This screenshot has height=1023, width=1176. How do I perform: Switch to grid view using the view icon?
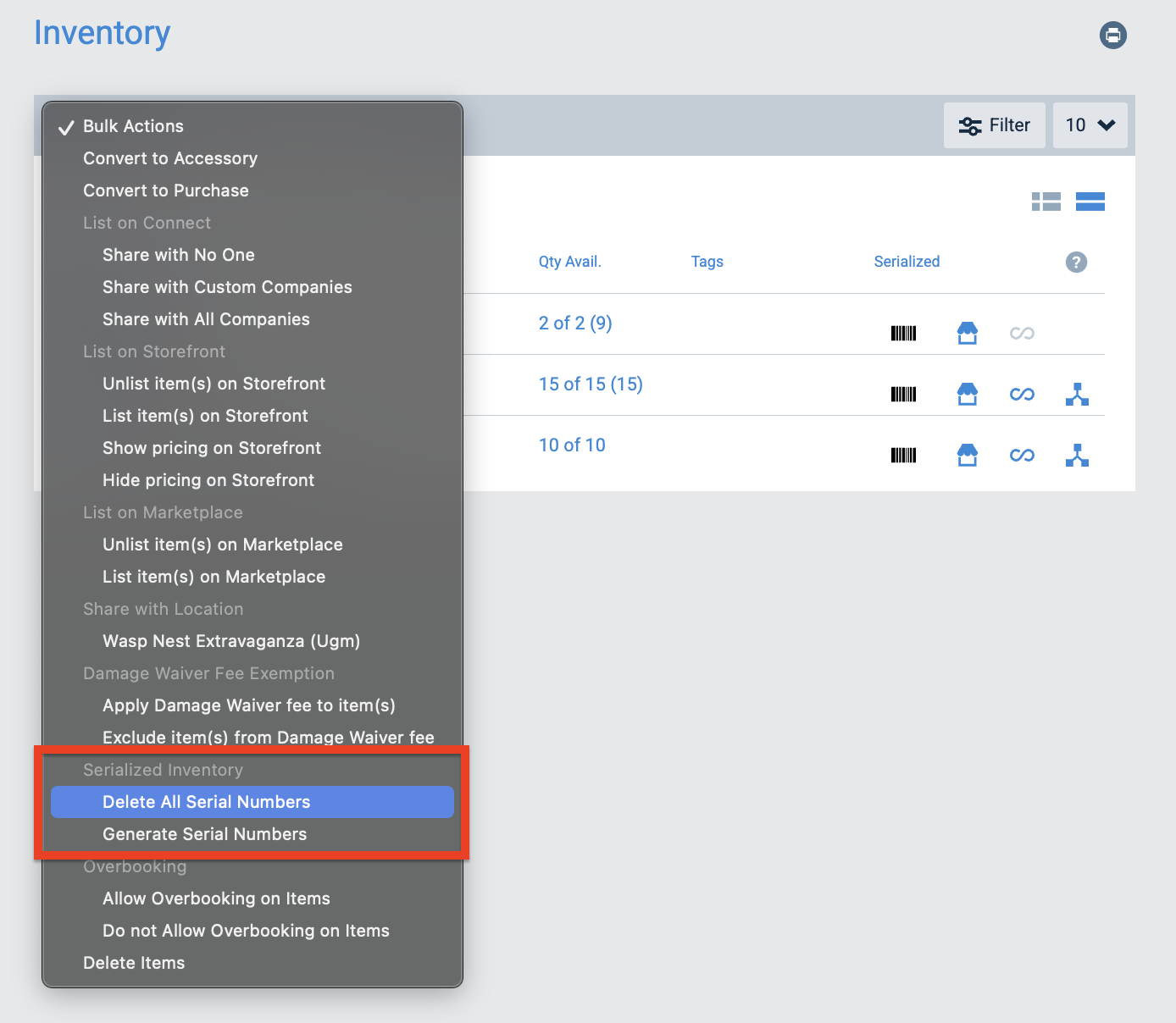click(x=1046, y=202)
